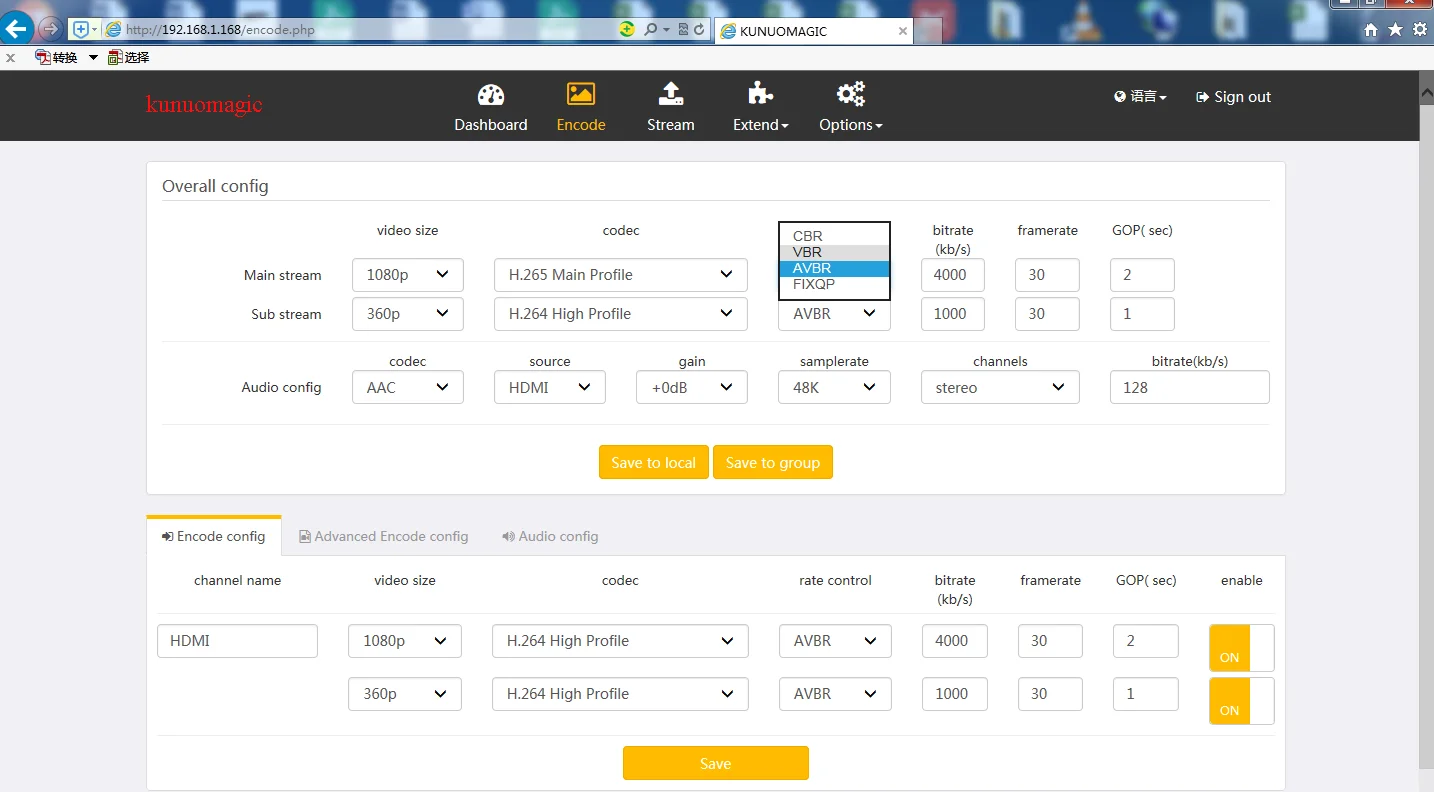Open the audio source HDMI dropdown
This screenshot has height=792, width=1434.
coord(550,387)
